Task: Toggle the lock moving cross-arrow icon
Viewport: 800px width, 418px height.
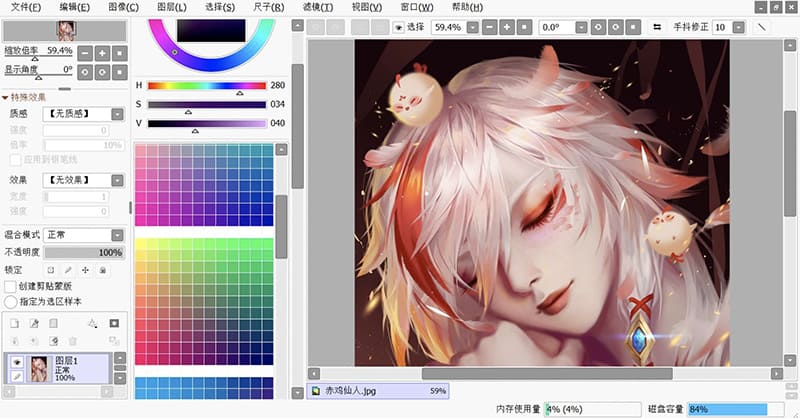Action: (x=85, y=270)
